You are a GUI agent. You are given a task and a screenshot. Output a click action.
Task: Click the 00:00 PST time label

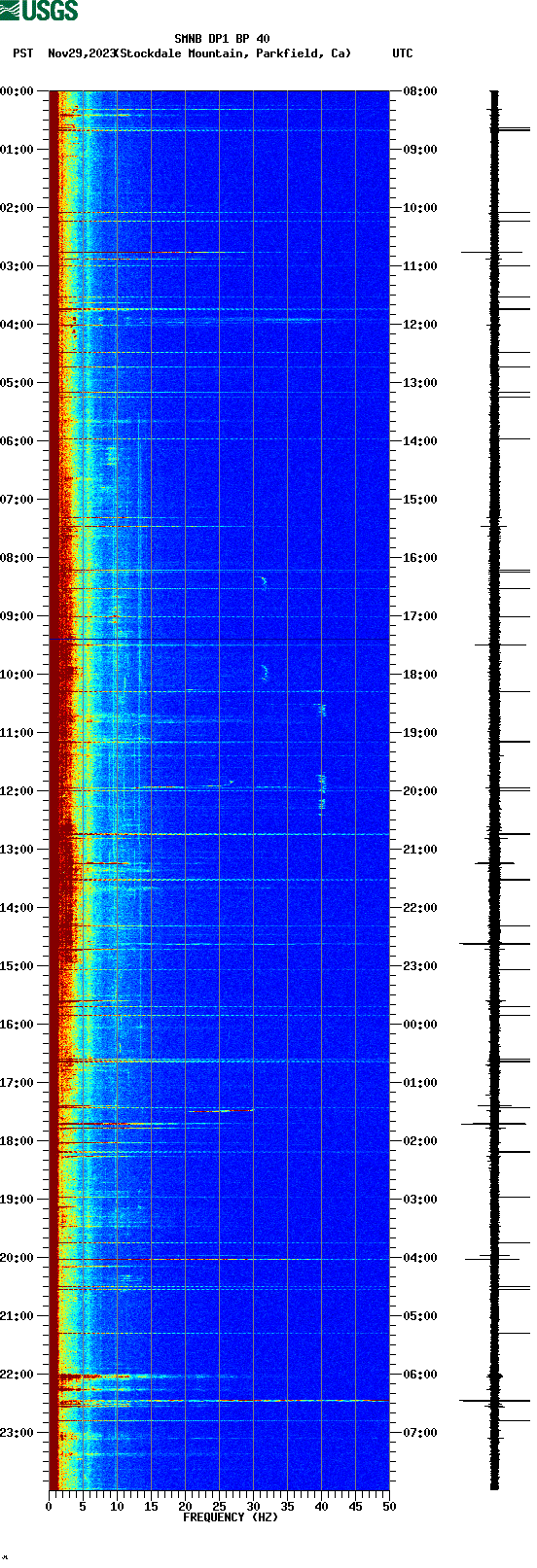point(18,91)
